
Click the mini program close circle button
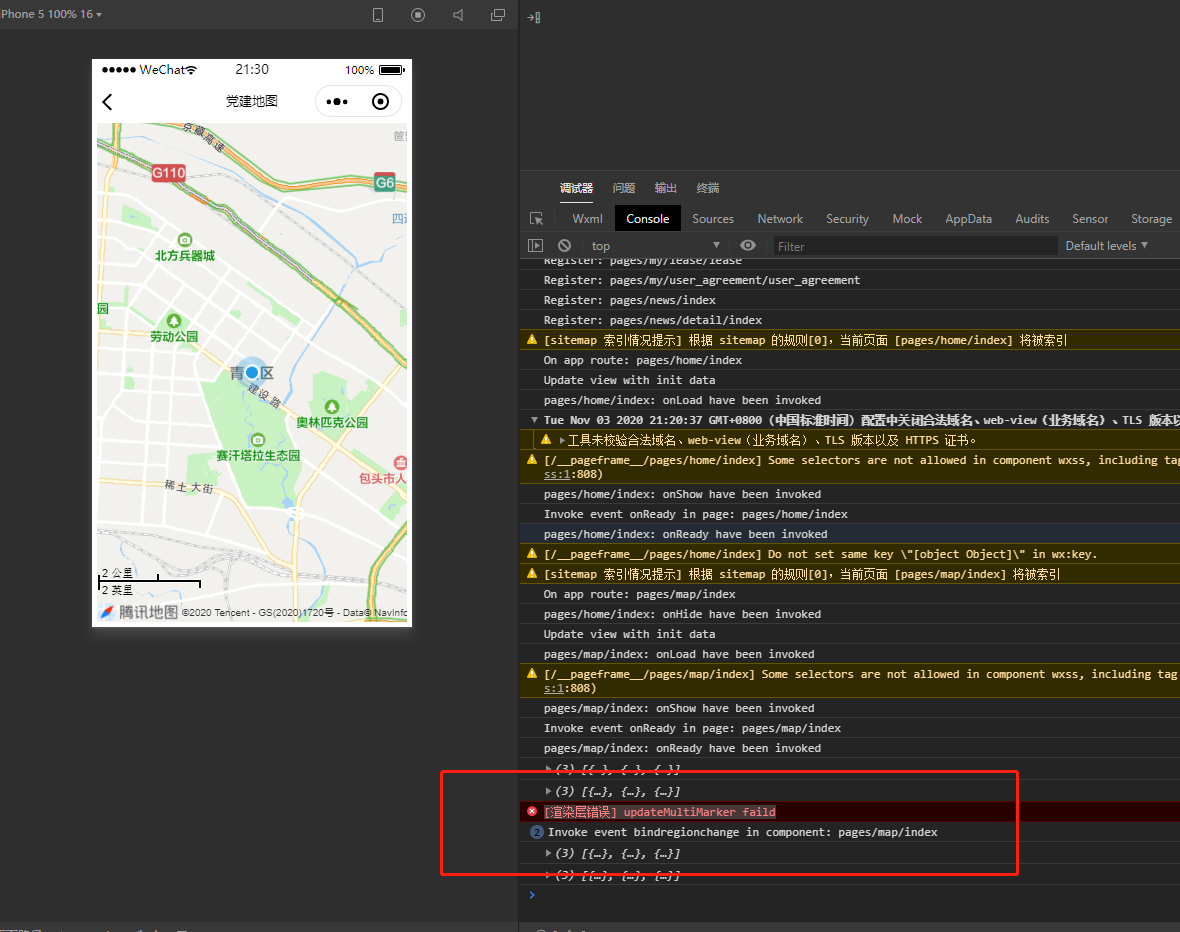pyautogui.click(x=381, y=102)
